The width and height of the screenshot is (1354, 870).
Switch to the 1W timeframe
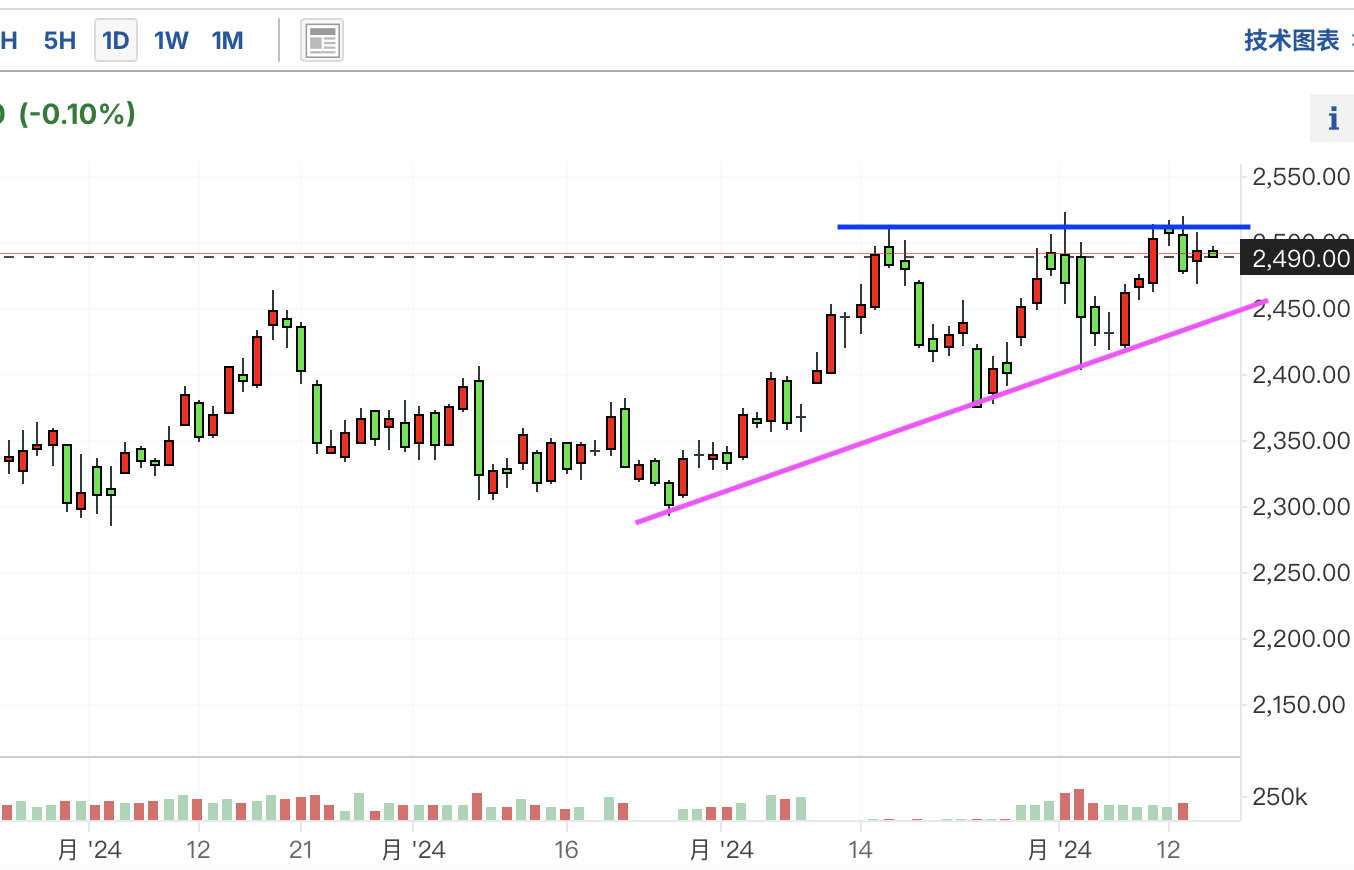pyautogui.click(x=171, y=41)
